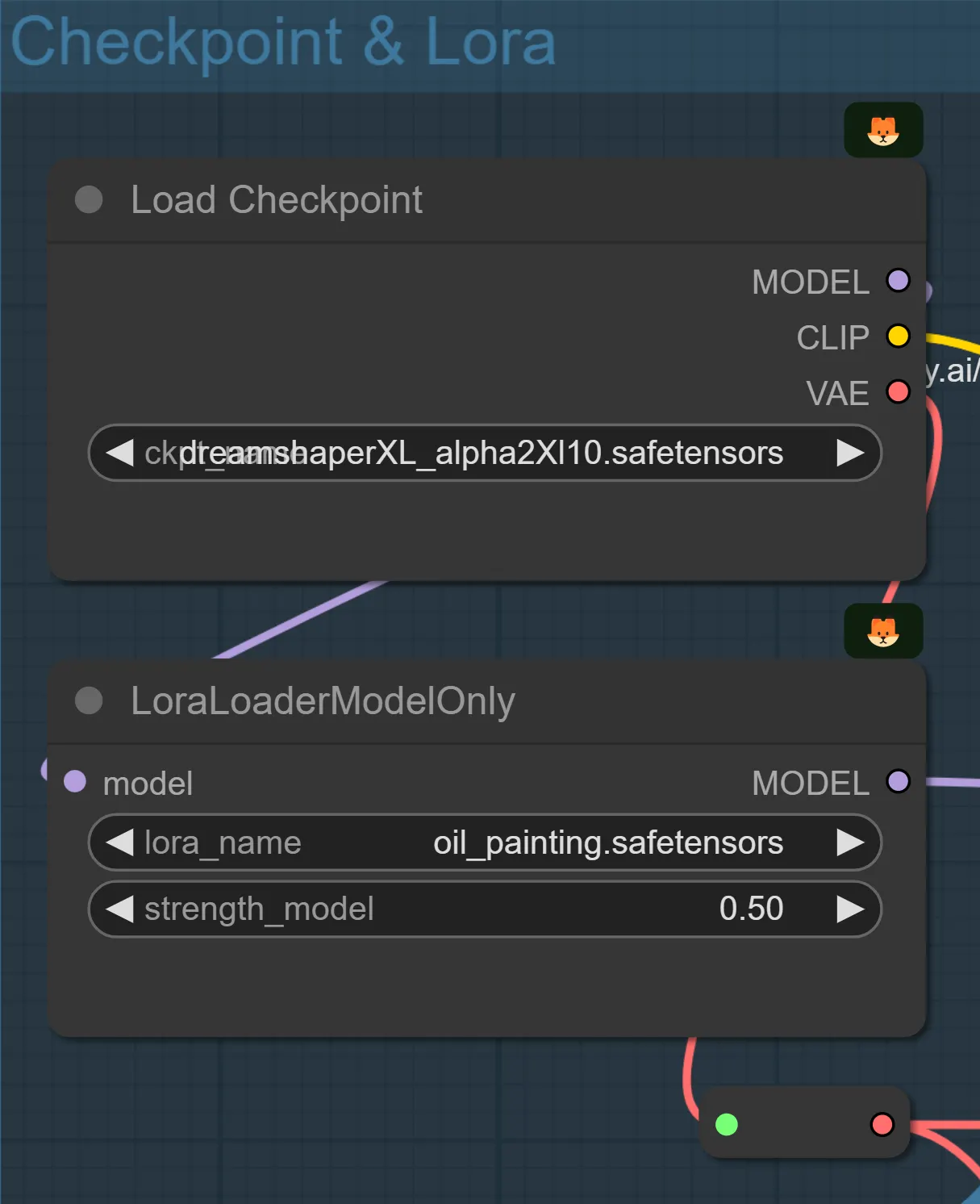Select next checkpoint with right arrow
The width and height of the screenshot is (980, 1204).
pos(850,453)
